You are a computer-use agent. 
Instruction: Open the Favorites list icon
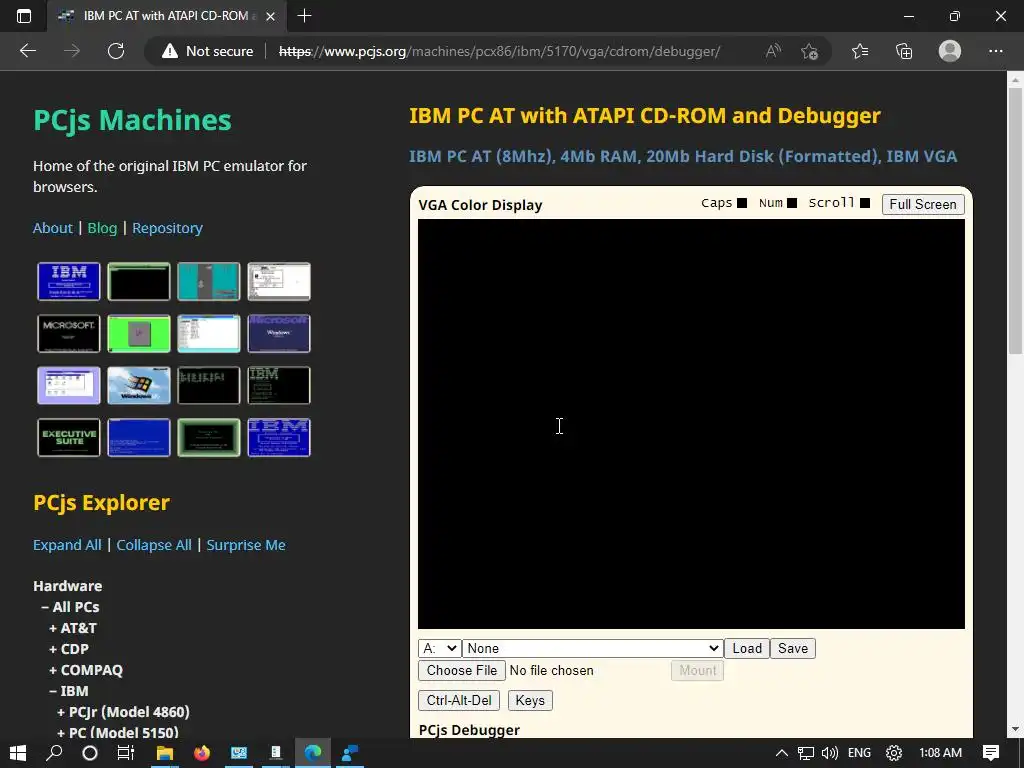[x=860, y=51]
